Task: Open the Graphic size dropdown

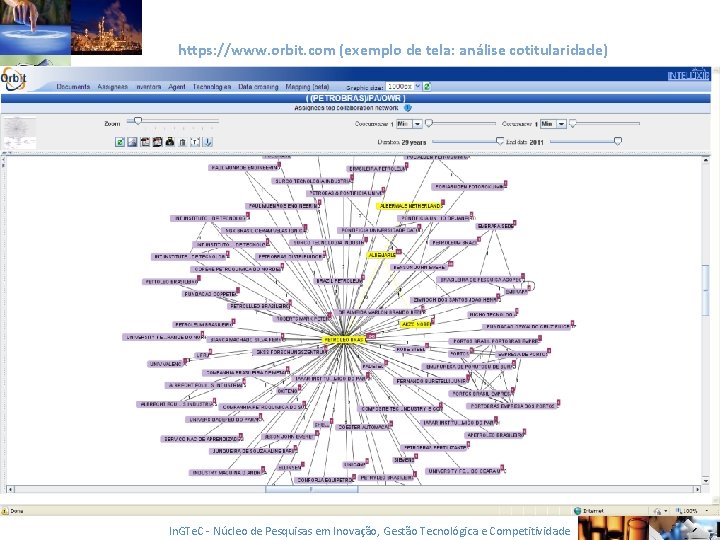Action: pyautogui.click(x=417, y=86)
